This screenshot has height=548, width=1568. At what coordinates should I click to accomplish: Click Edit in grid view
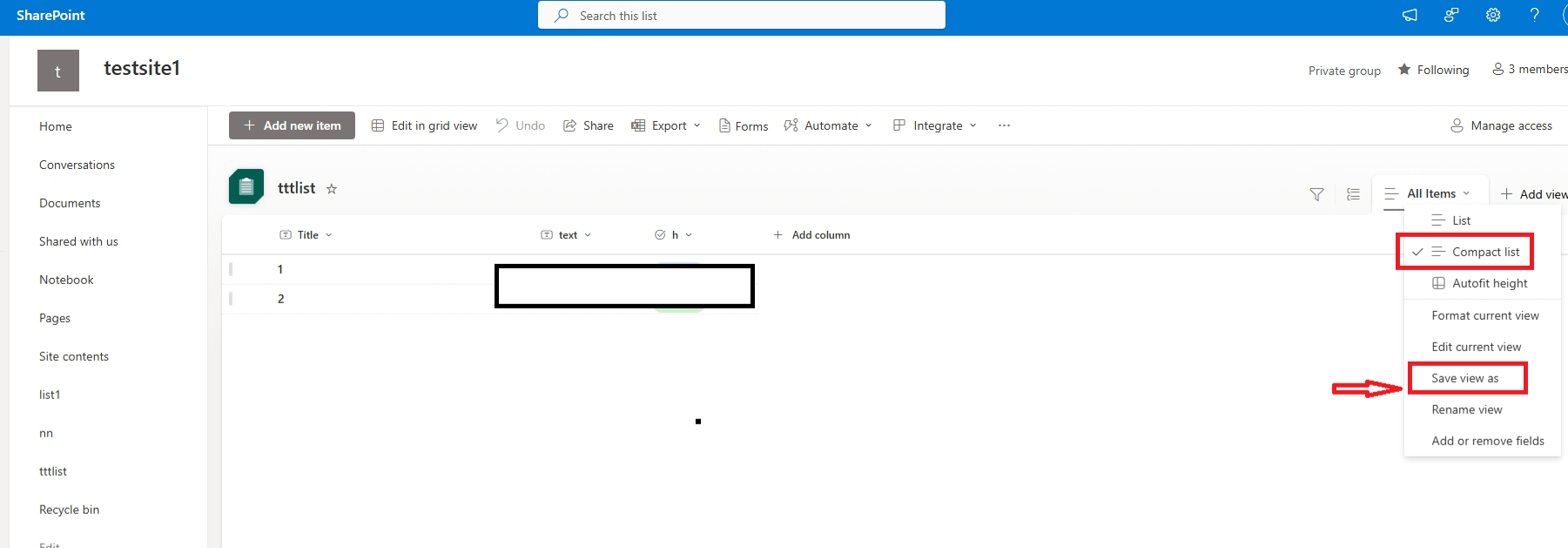click(x=424, y=125)
